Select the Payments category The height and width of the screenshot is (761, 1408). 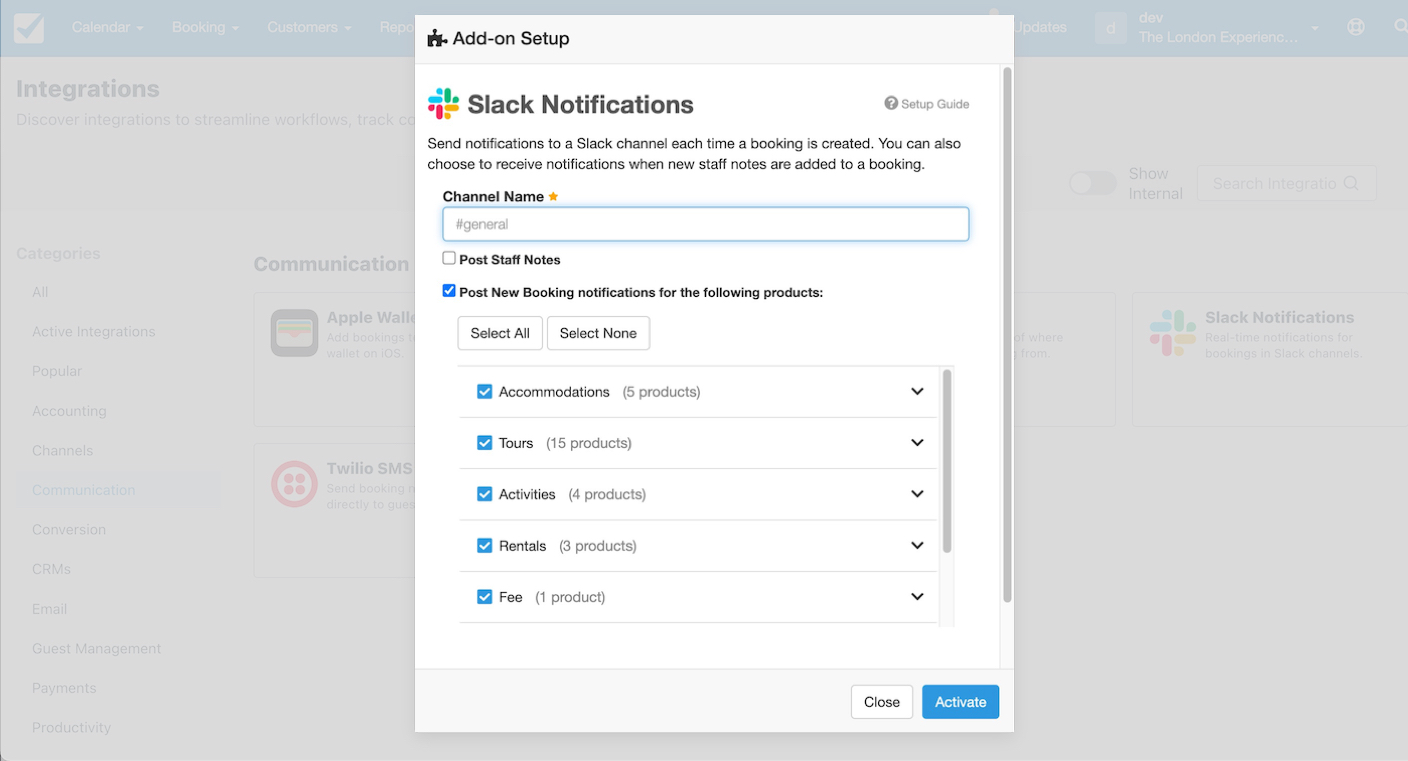point(64,688)
